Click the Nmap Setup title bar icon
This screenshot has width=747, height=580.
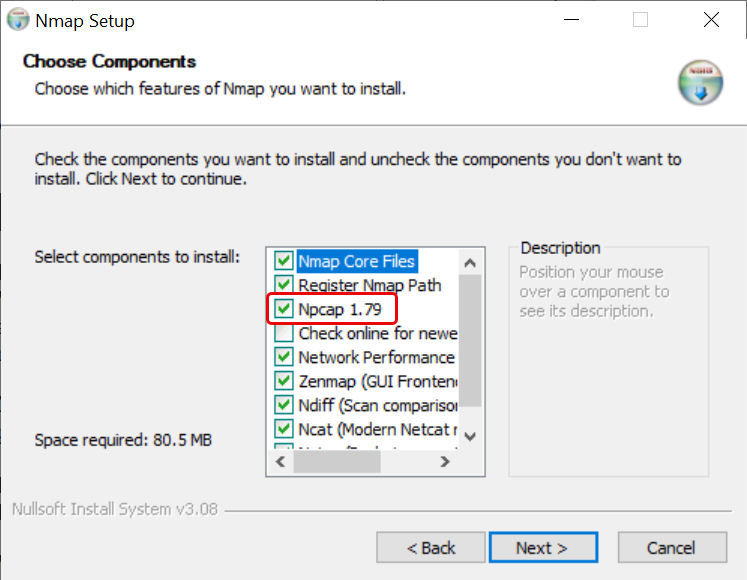tap(18, 20)
